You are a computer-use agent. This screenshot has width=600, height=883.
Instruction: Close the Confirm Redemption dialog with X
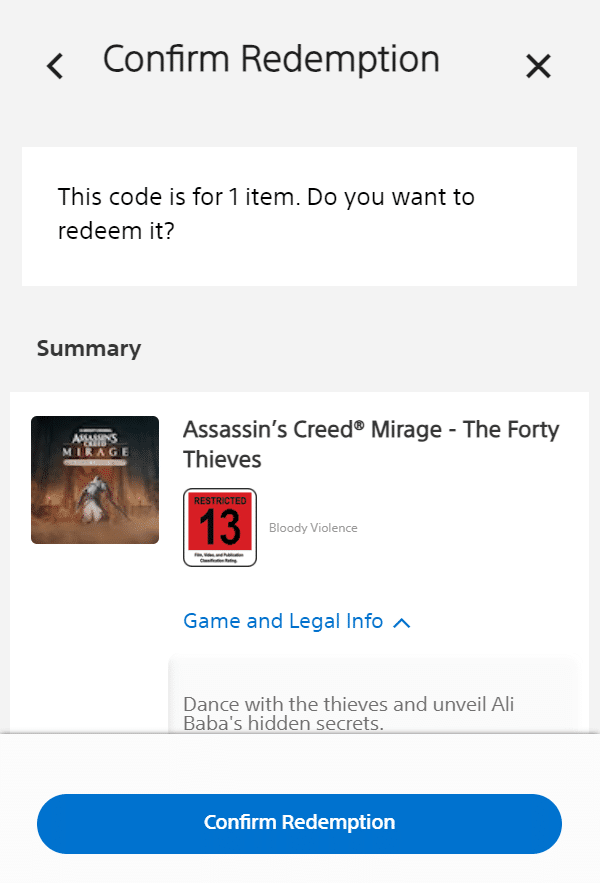[538, 67]
